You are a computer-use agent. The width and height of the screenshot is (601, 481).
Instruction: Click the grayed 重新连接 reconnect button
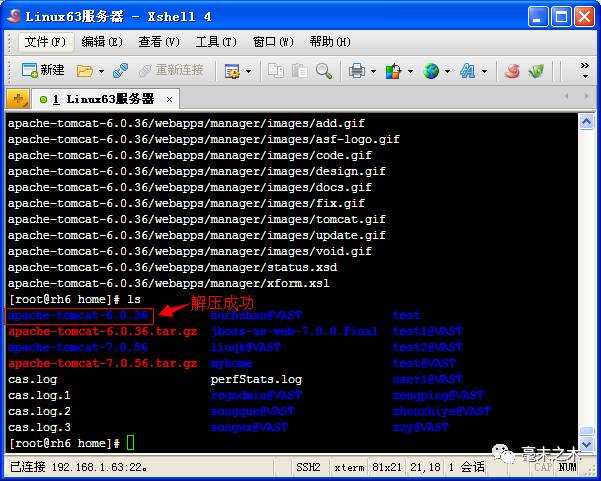(x=171, y=71)
